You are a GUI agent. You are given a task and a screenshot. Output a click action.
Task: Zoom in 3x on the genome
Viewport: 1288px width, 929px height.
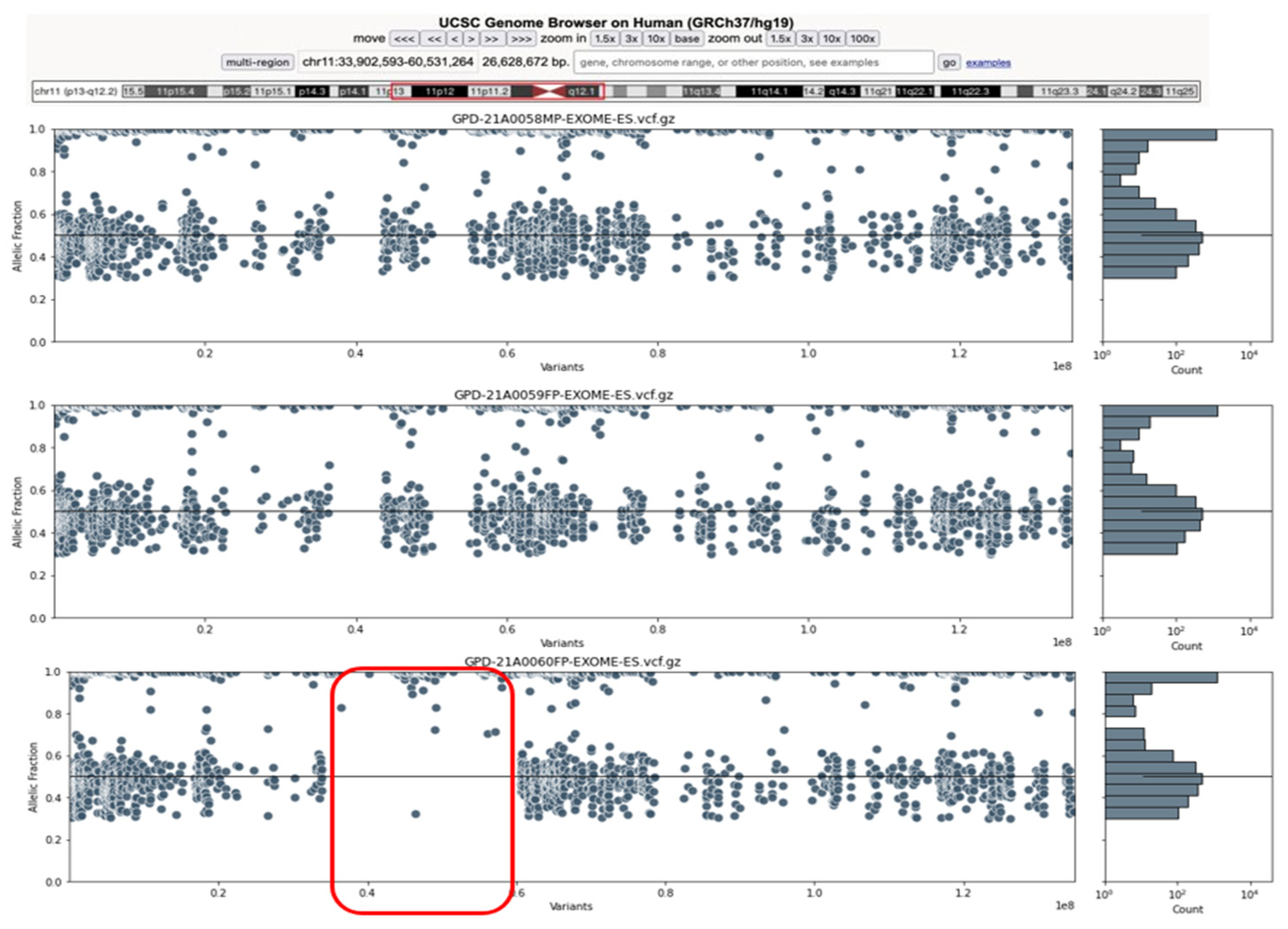[631, 39]
